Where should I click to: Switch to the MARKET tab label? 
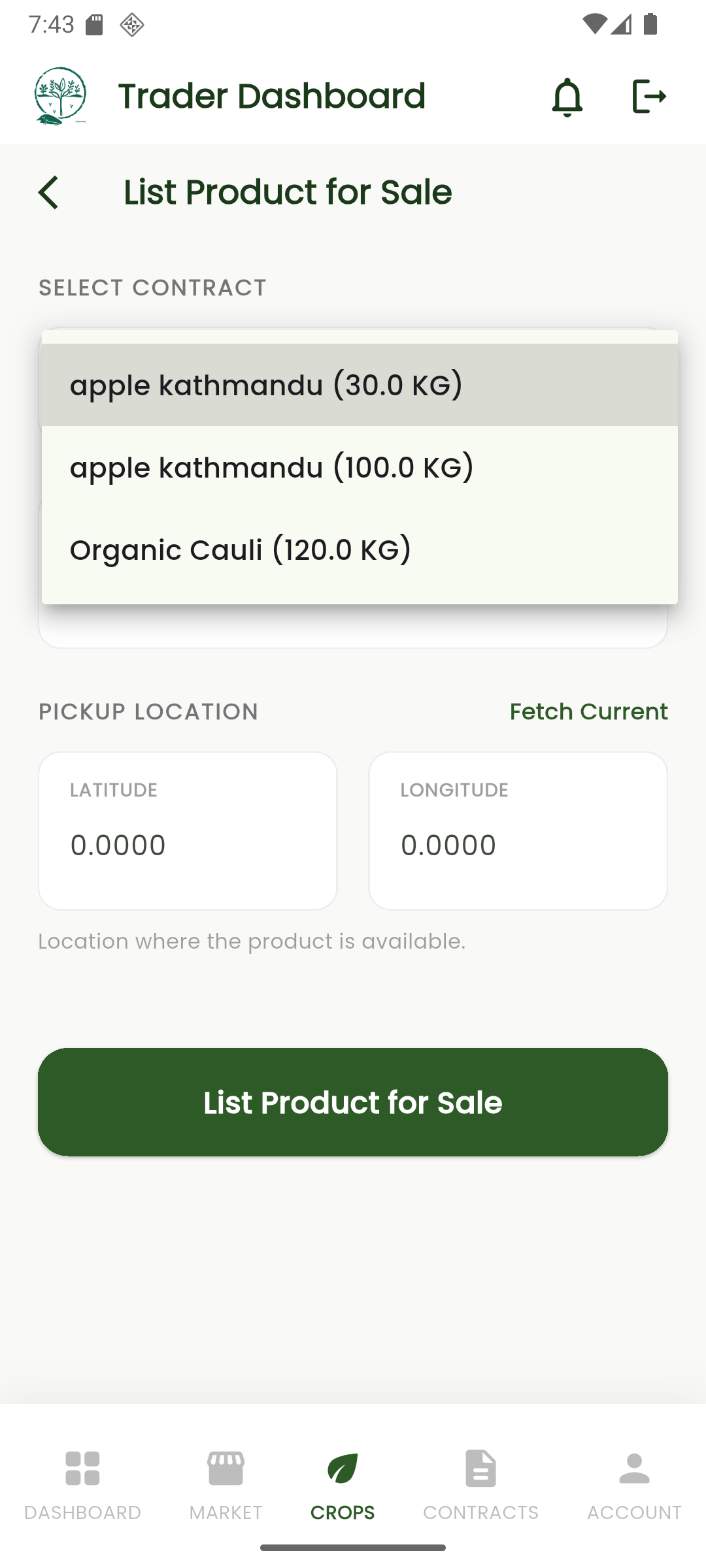(226, 1512)
